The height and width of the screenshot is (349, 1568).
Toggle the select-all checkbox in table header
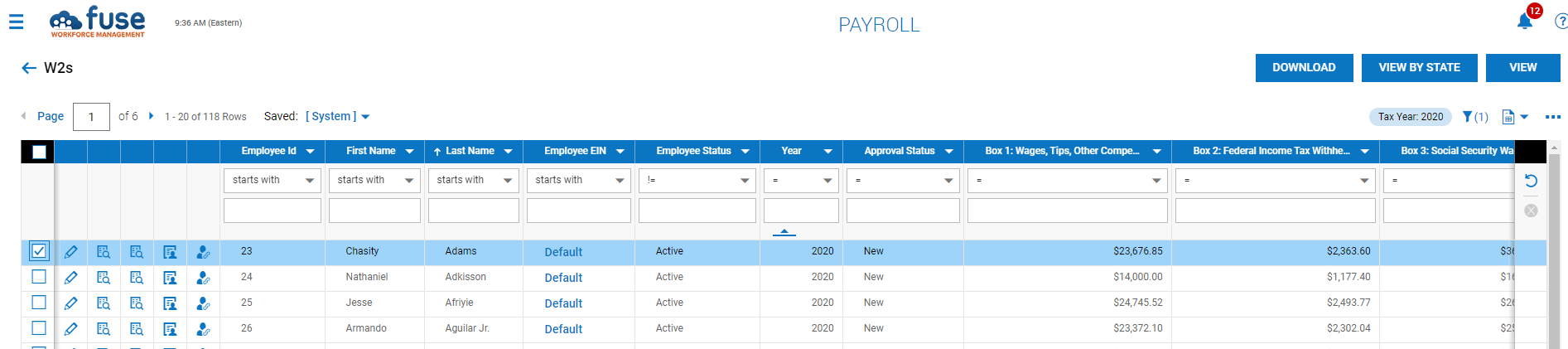point(39,152)
